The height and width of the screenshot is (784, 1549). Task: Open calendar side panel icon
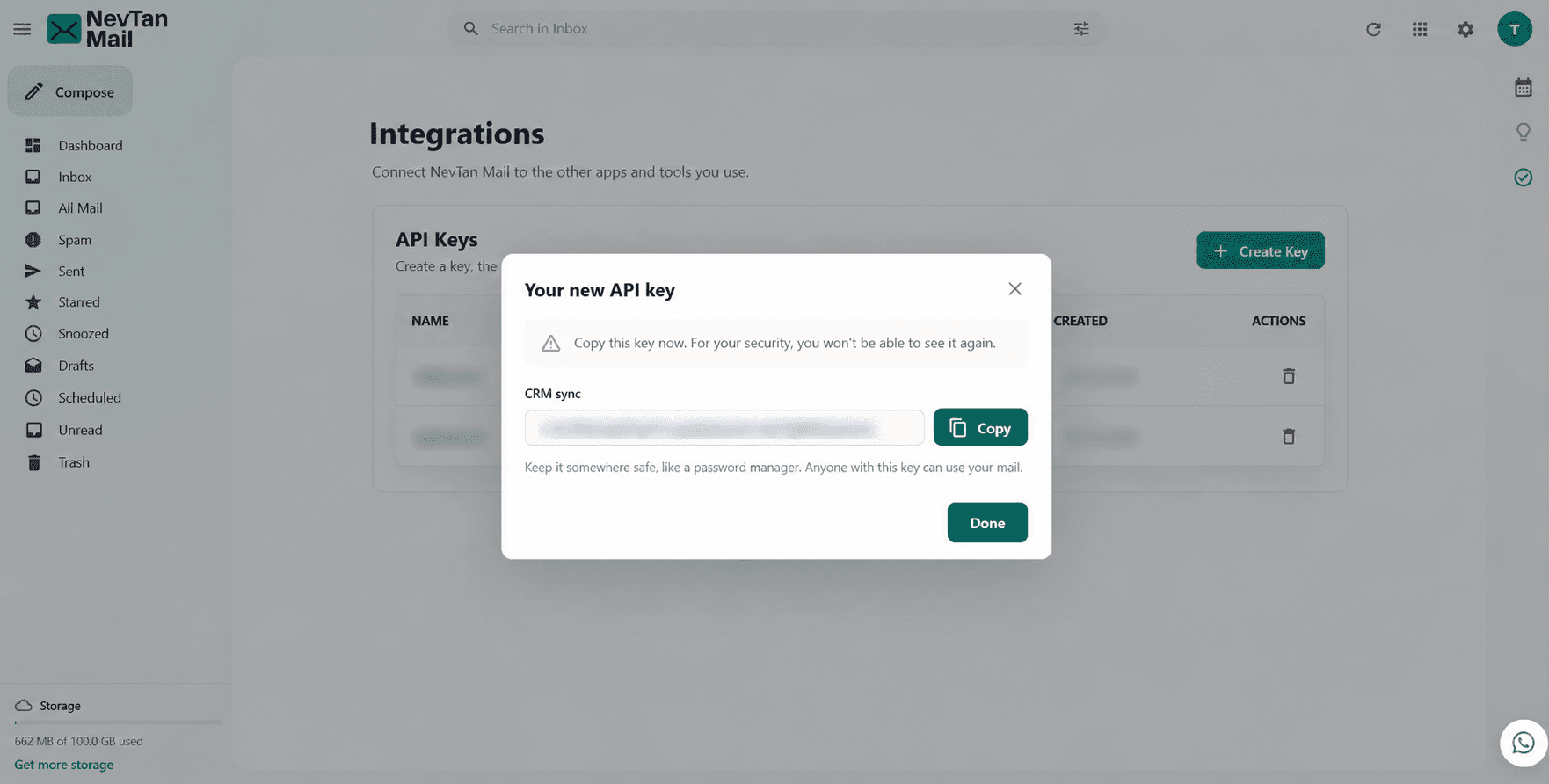pos(1524,88)
